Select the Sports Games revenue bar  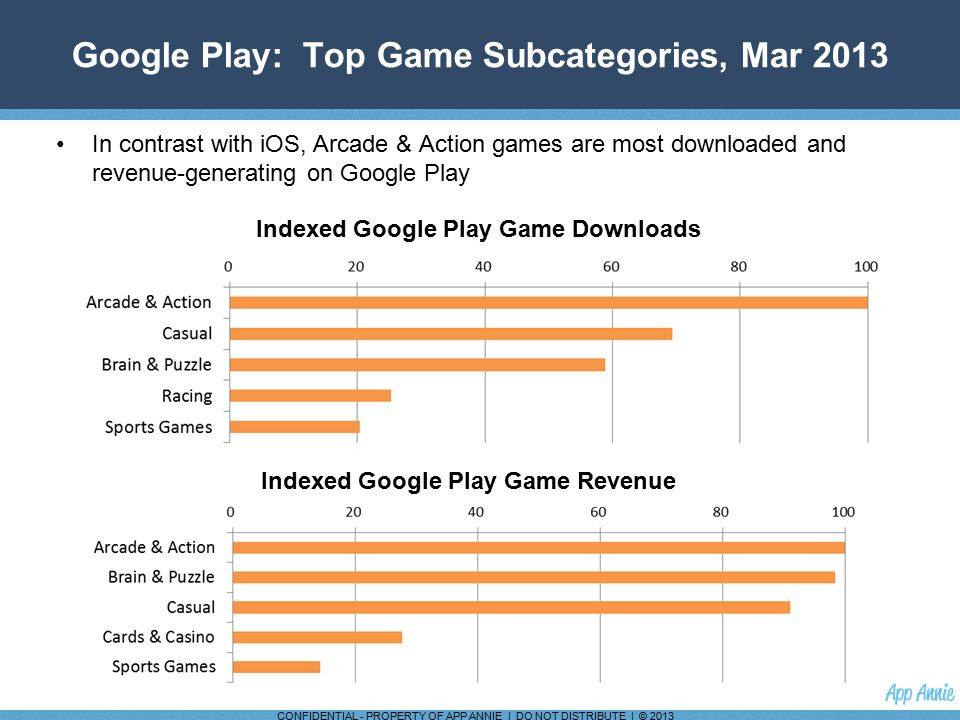click(276, 667)
